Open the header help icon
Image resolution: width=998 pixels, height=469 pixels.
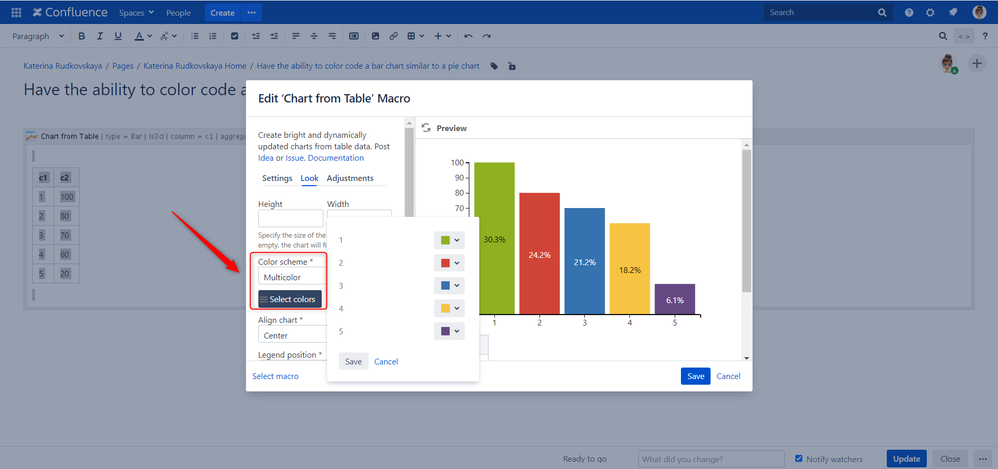click(909, 13)
